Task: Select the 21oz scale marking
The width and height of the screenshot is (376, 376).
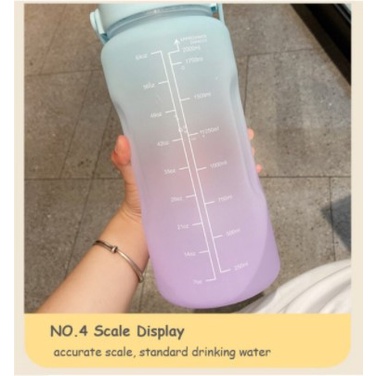Action: click(x=183, y=227)
